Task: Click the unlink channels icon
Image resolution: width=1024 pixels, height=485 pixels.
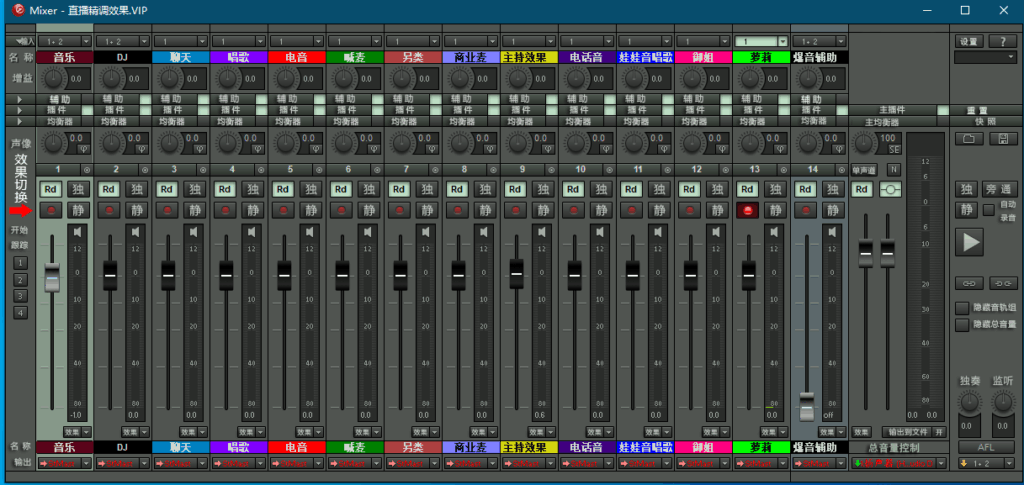Action: (1002, 283)
